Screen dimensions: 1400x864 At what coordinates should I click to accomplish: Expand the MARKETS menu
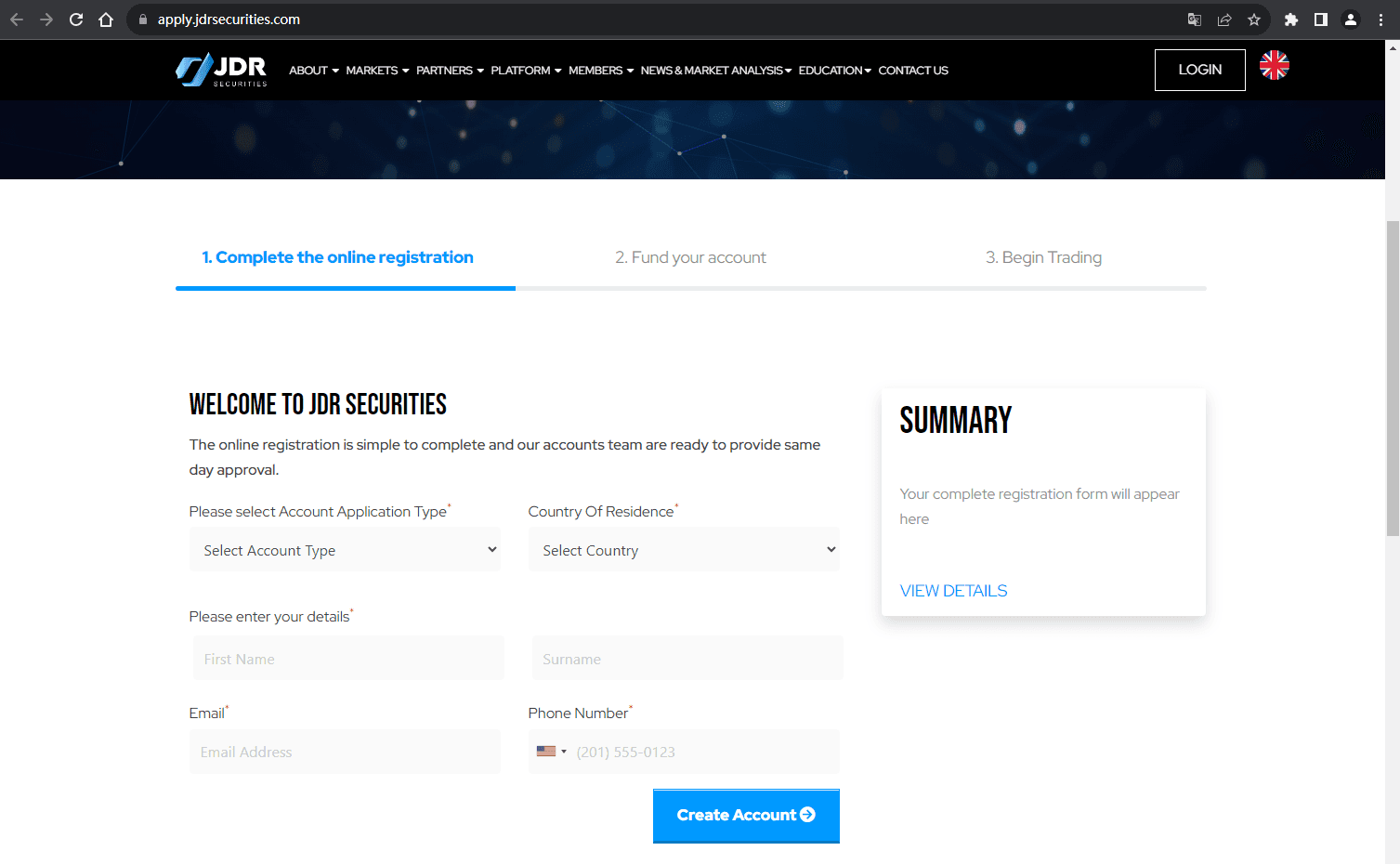377,71
